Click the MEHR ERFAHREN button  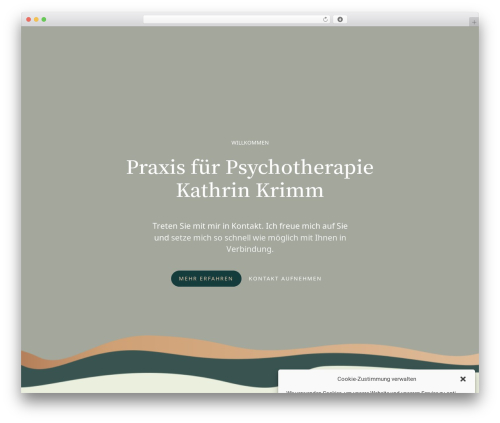click(x=206, y=278)
